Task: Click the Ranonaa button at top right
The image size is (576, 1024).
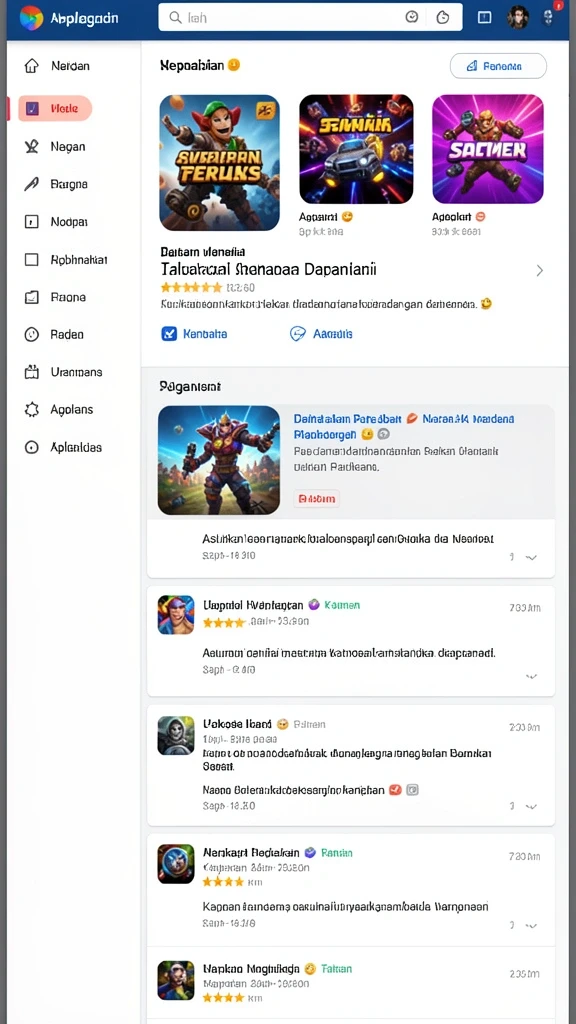Action: (498, 66)
